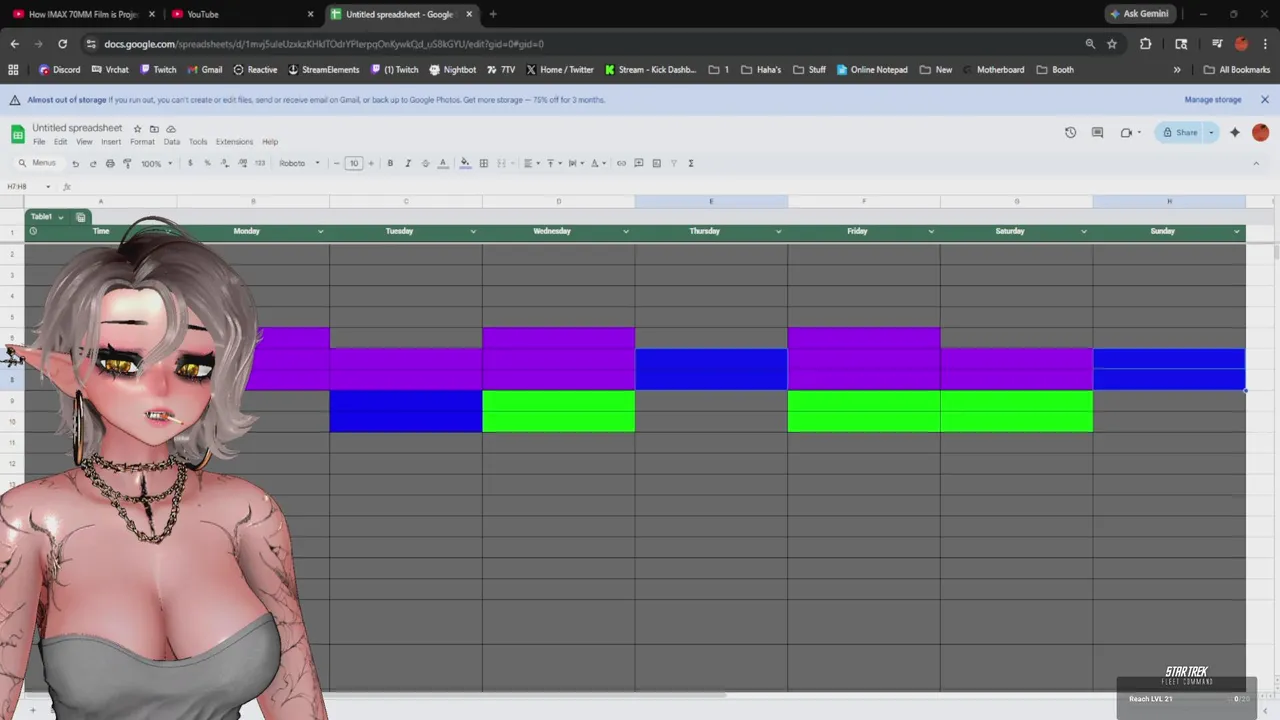This screenshot has height=720, width=1280.
Task: Toggle bold formatting
Action: [x=390, y=163]
